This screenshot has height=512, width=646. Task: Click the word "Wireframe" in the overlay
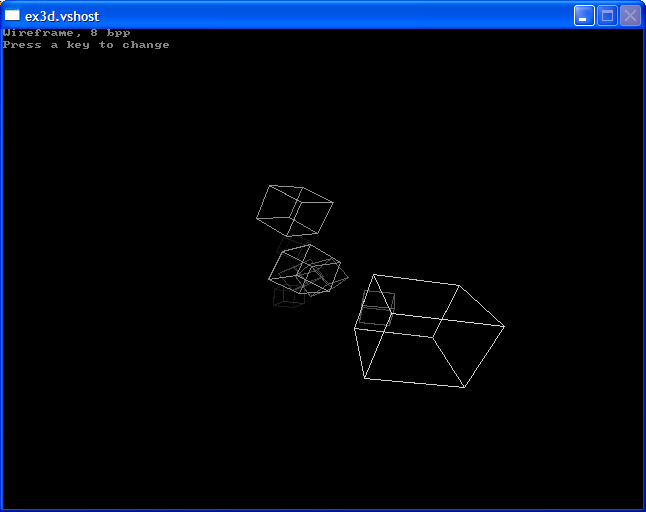tap(38, 33)
